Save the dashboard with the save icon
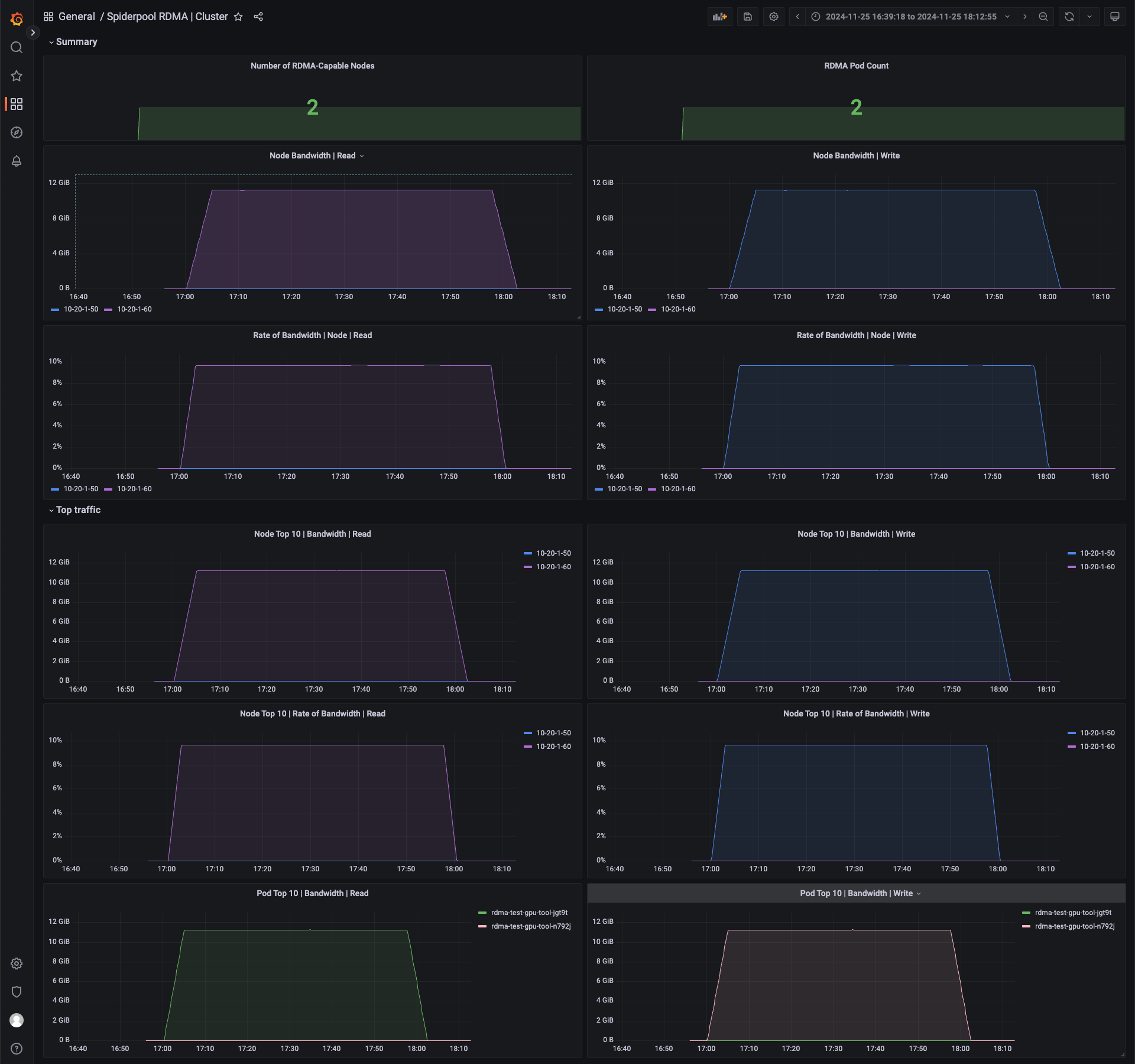 pyautogui.click(x=747, y=17)
